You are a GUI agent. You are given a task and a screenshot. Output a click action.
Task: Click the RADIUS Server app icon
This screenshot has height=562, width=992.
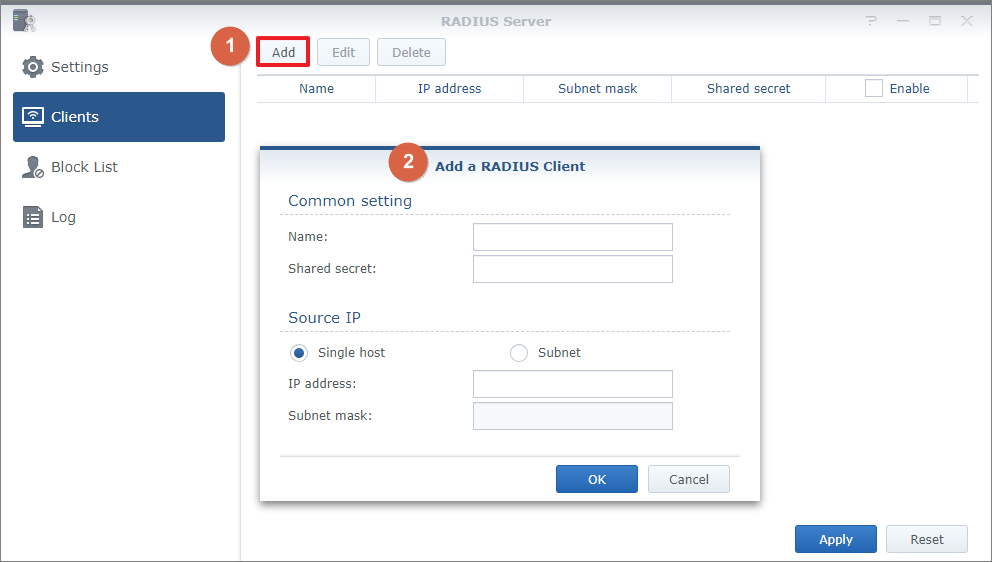pos(24,20)
